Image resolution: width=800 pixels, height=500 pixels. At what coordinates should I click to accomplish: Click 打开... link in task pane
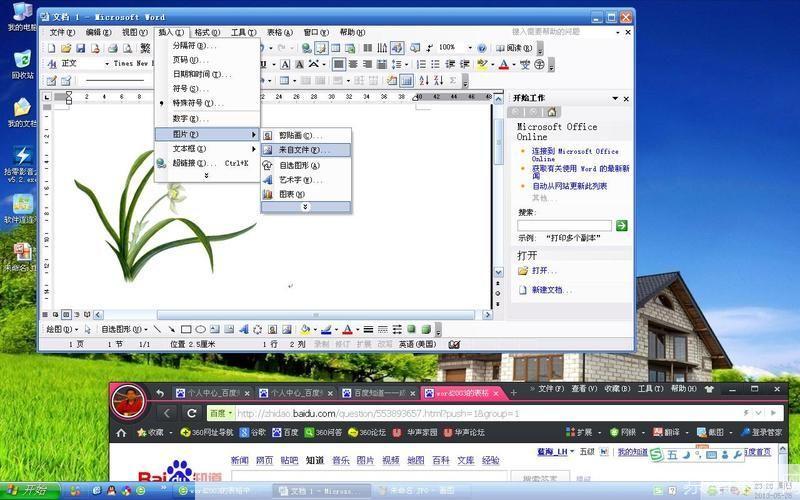[544, 270]
